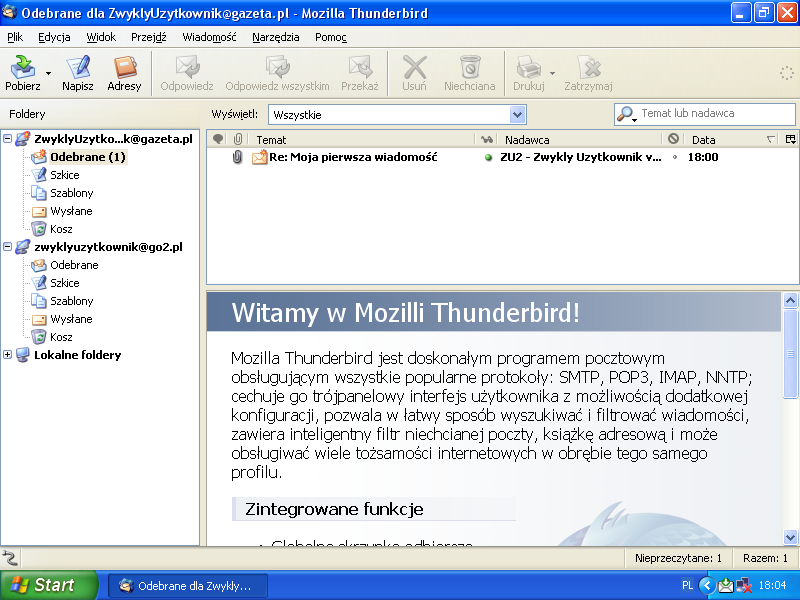Collapse the zwyklyuzytkownik@go2.pl account tree

click(8, 246)
